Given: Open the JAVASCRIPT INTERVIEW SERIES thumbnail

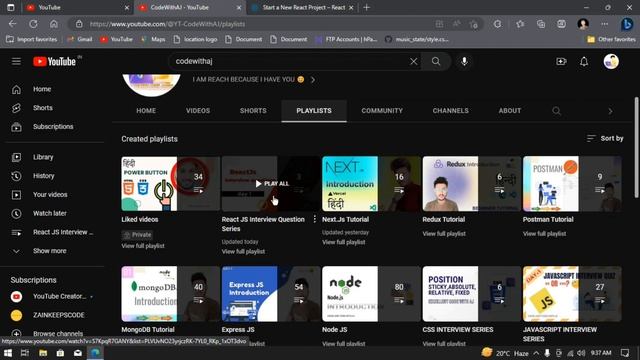Looking at the screenshot, I should coord(572,294).
